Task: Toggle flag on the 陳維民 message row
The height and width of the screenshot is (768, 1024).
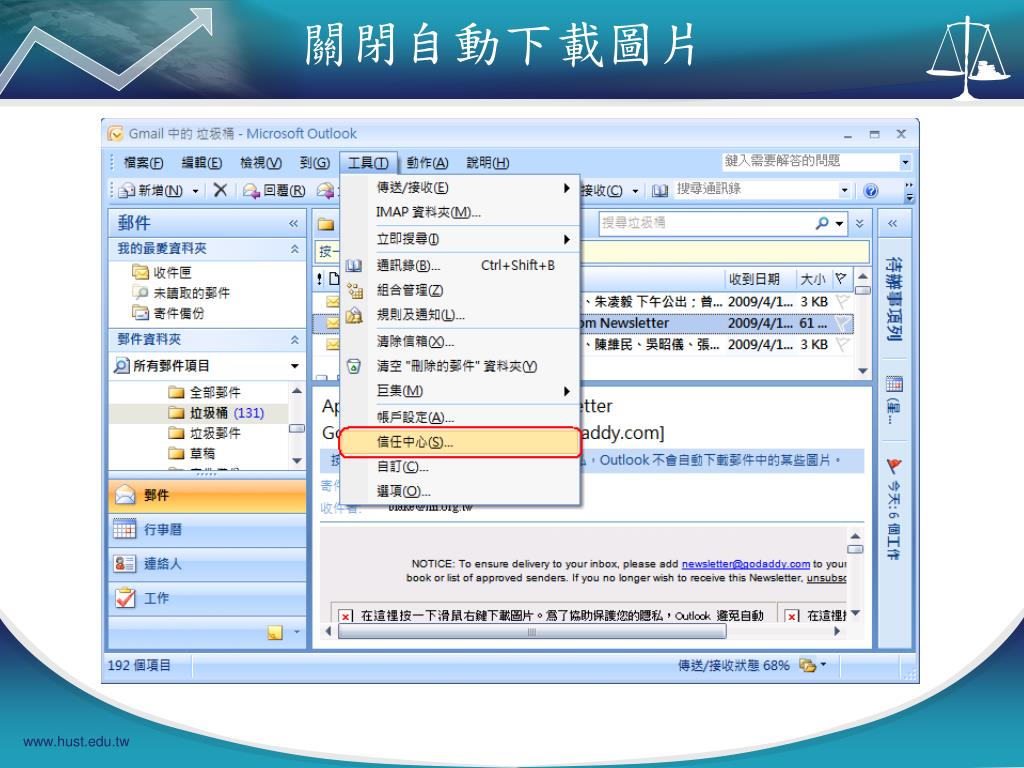Action: pyautogui.click(x=843, y=344)
